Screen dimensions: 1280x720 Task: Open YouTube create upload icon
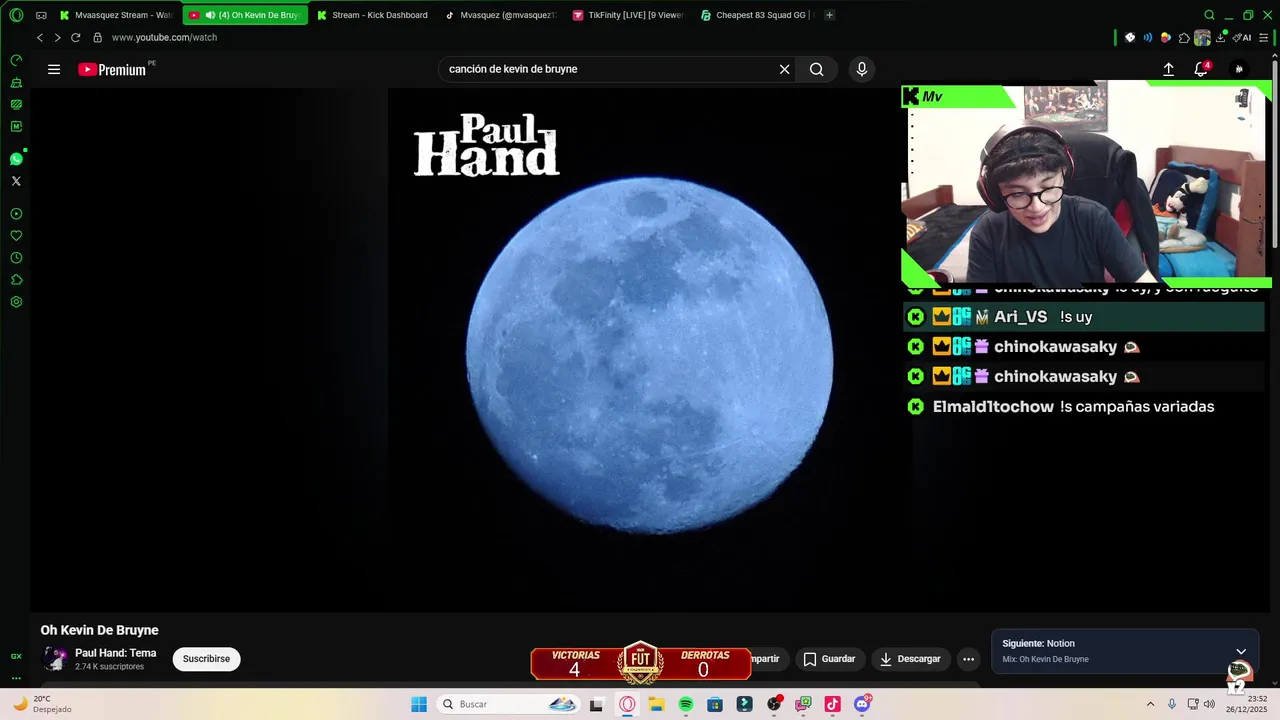tap(1168, 69)
